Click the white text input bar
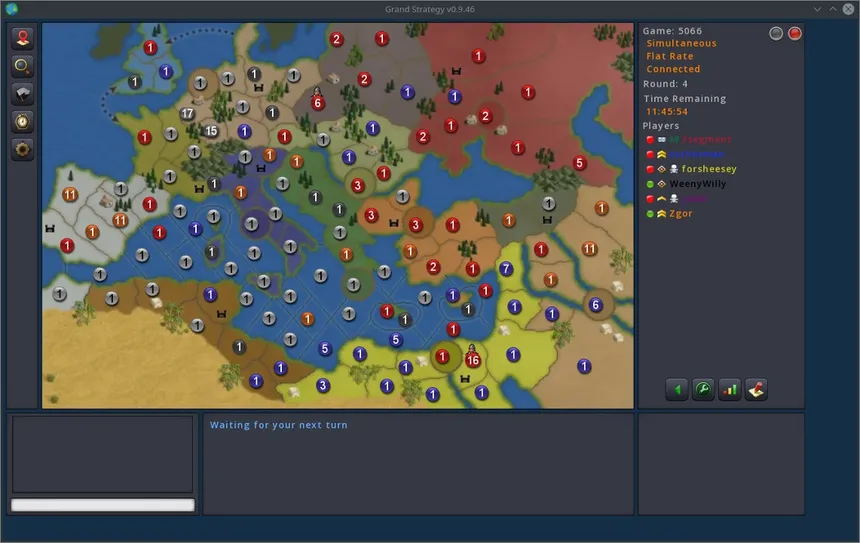 (103, 505)
